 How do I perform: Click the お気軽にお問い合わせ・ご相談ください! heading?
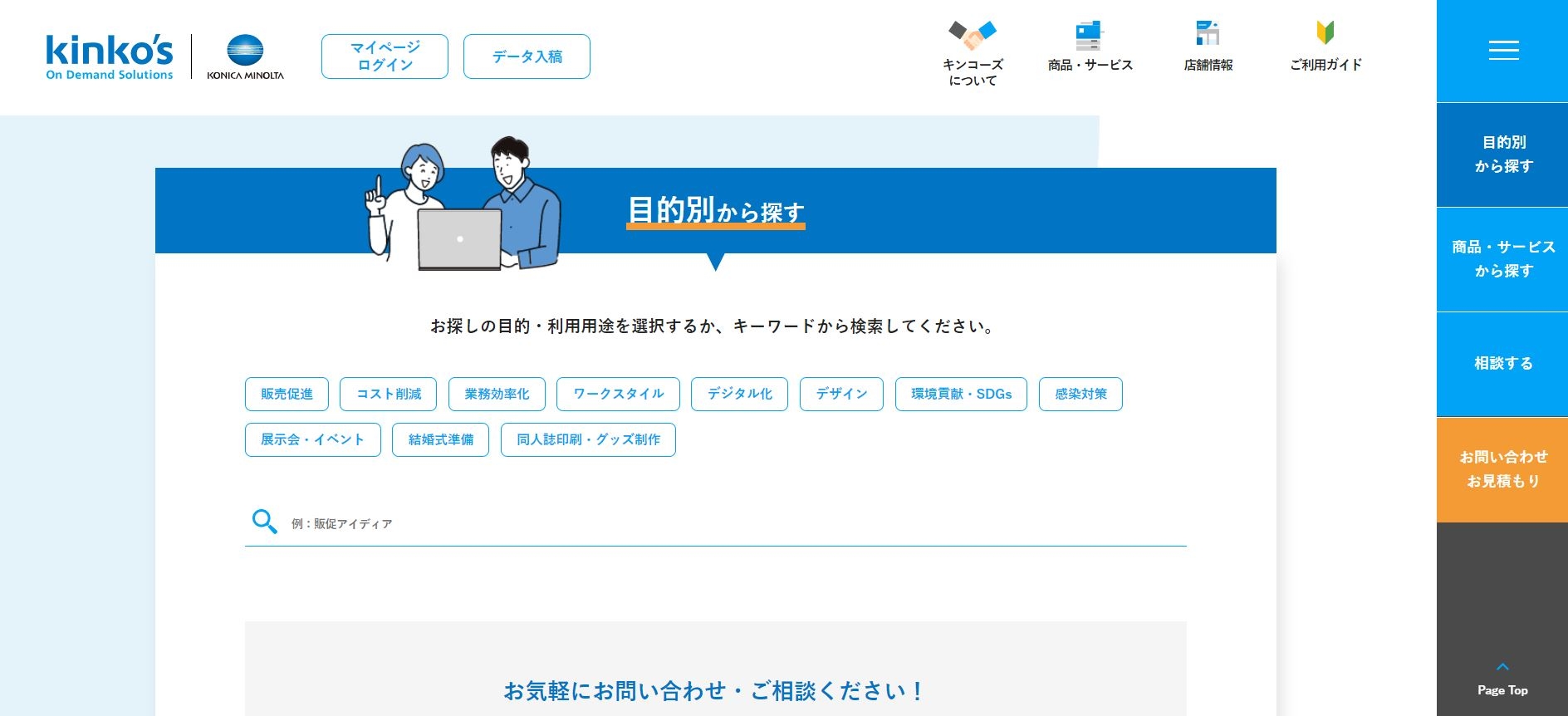[x=715, y=691]
